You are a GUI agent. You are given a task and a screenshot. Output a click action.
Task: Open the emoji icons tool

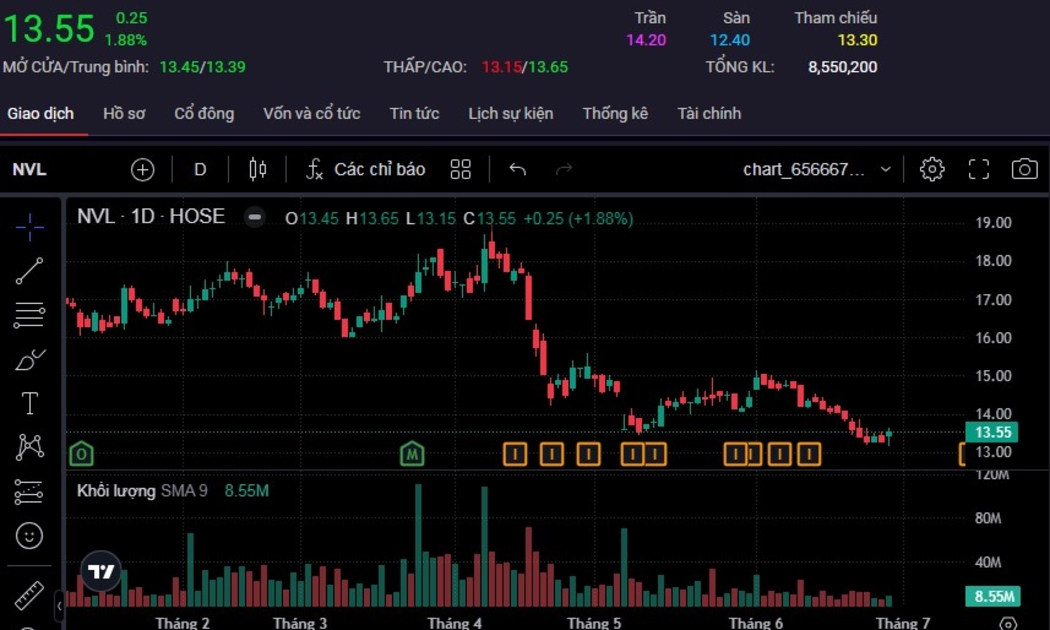click(30, 536)
